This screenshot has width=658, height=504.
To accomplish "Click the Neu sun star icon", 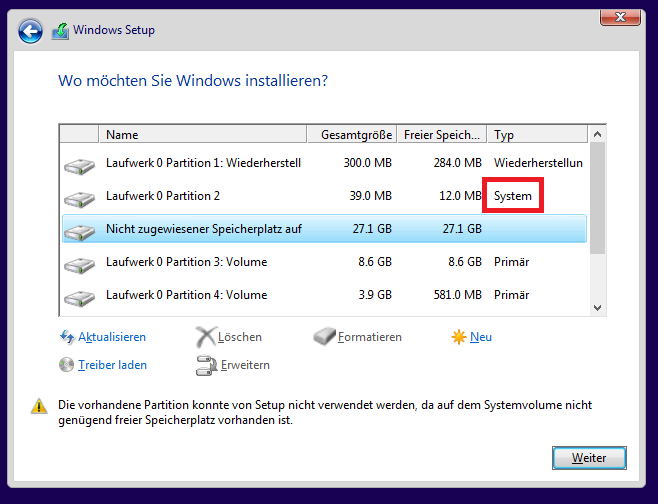I will [x=459, y=337].
